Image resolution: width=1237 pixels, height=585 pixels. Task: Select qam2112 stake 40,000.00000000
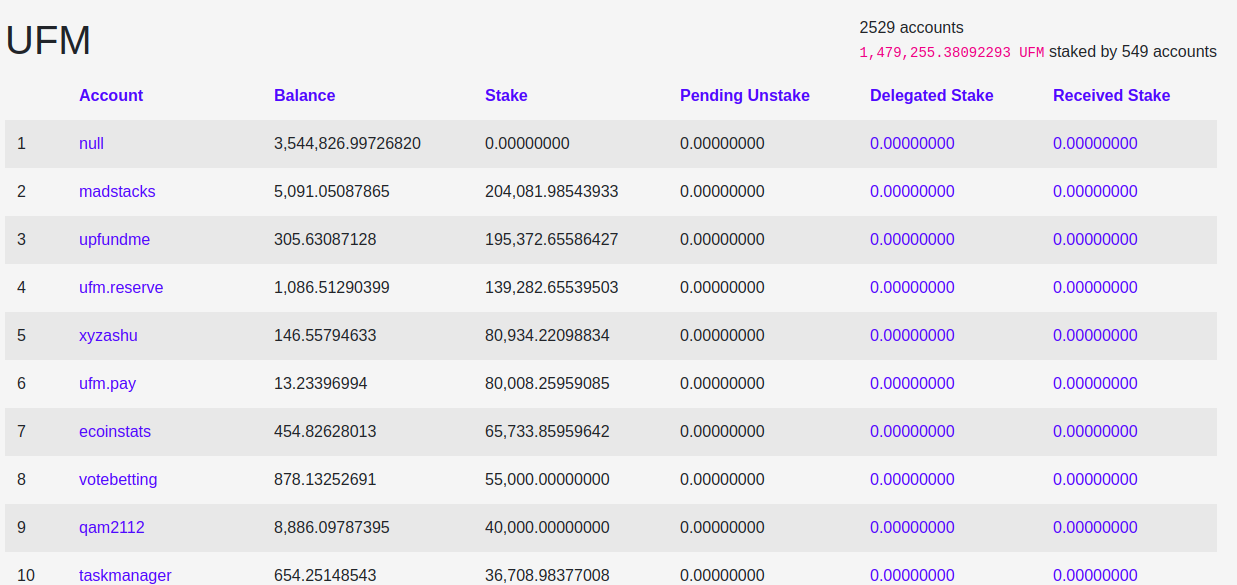(547, 528)
